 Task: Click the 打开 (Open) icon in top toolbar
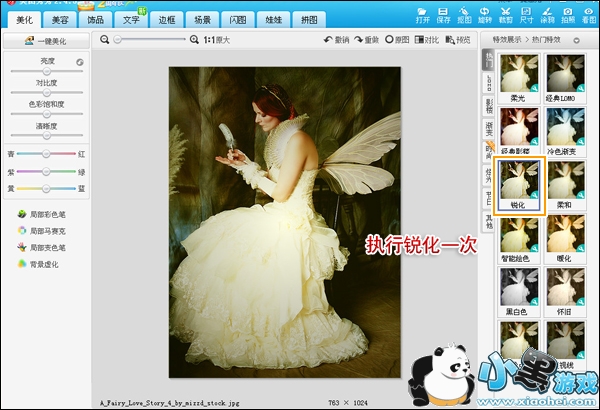coord(423,13)
